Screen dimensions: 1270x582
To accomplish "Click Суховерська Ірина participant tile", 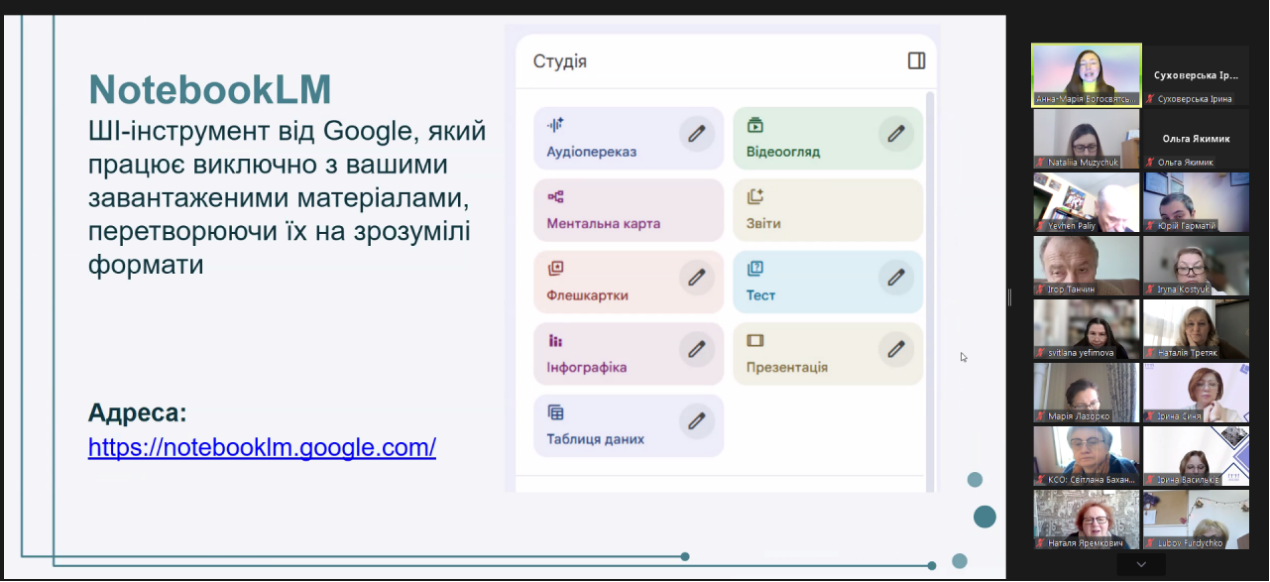I will [1196, 75].
